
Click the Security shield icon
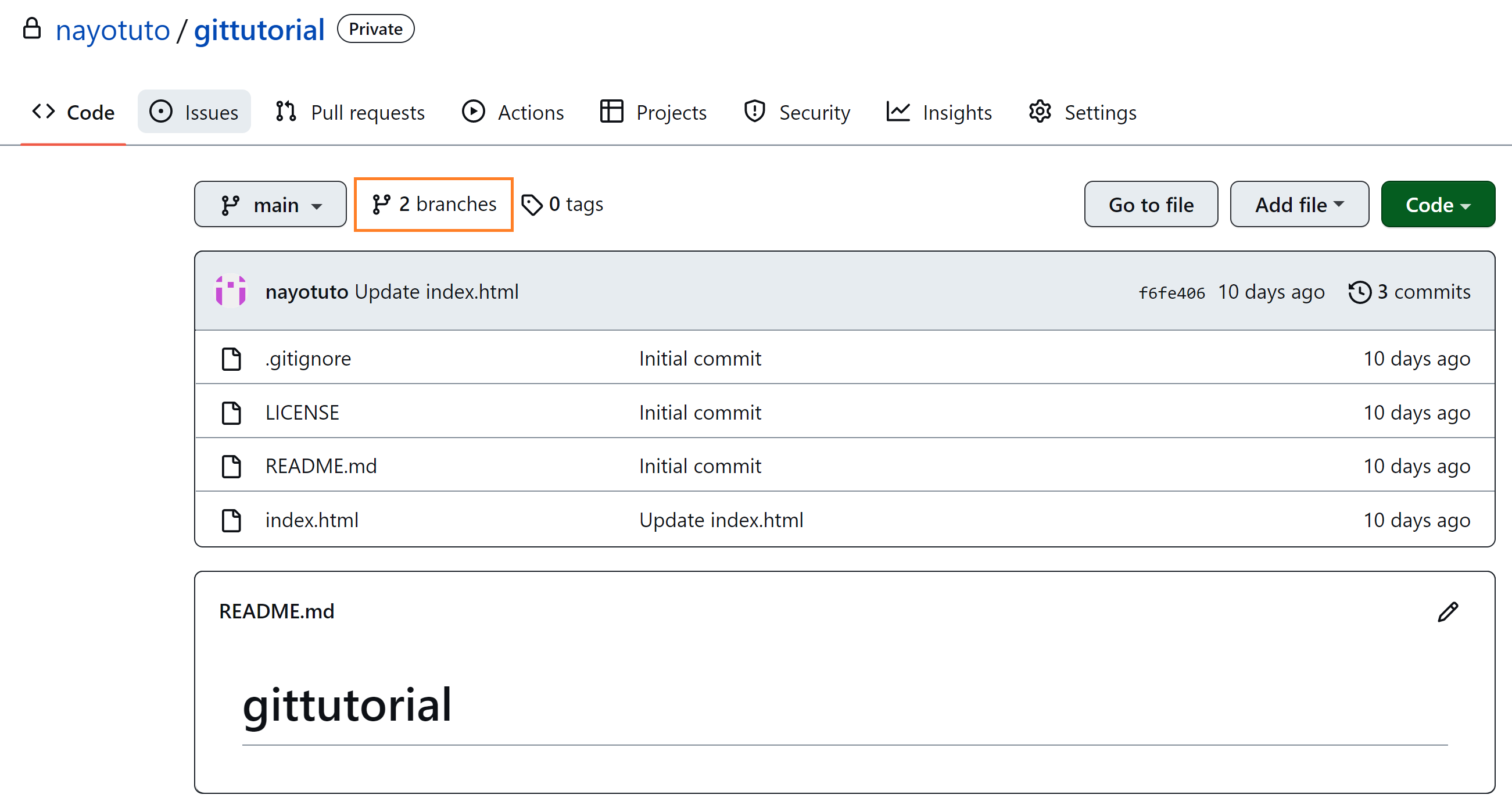point(754,112)
